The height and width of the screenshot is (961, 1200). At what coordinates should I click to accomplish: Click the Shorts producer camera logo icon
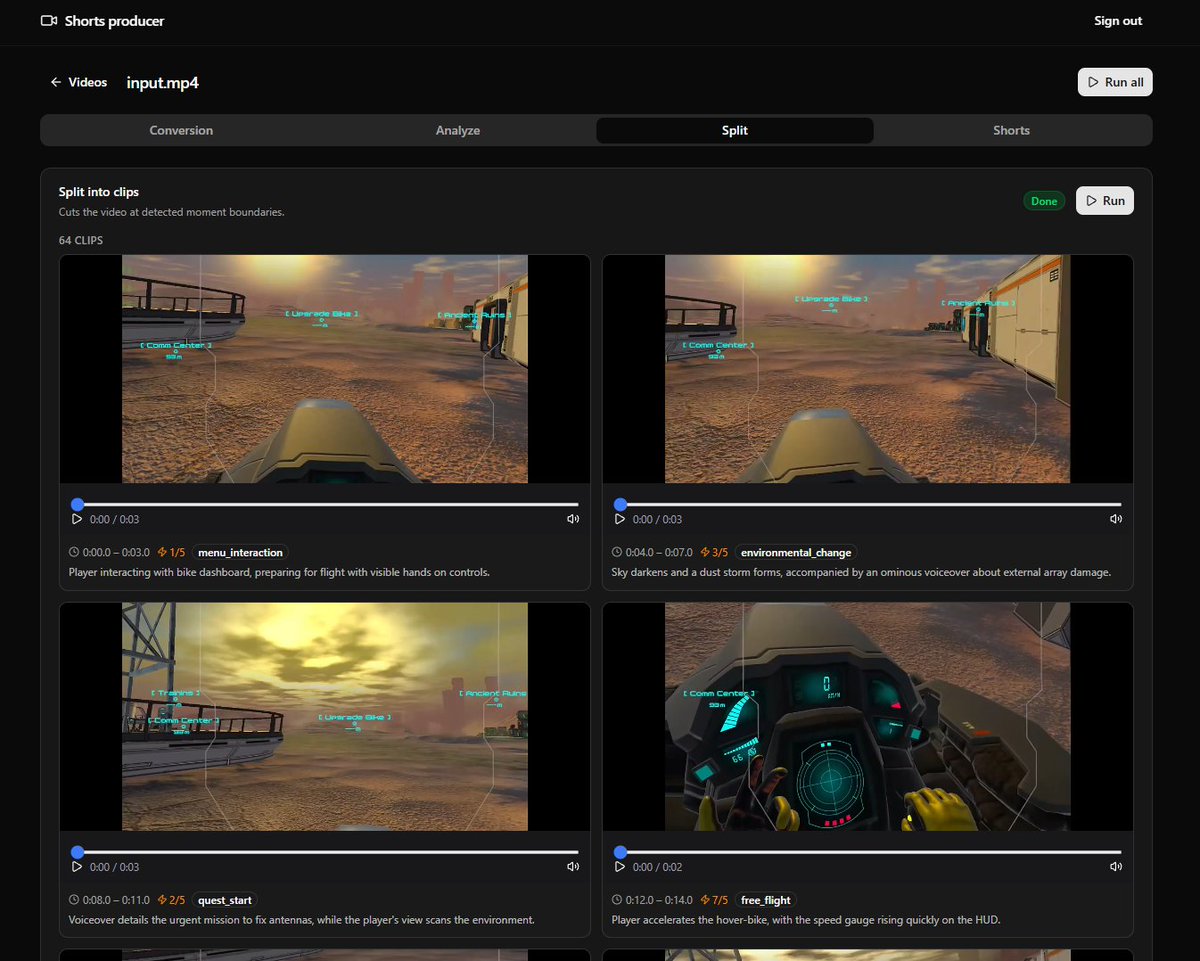pos(48,21)
